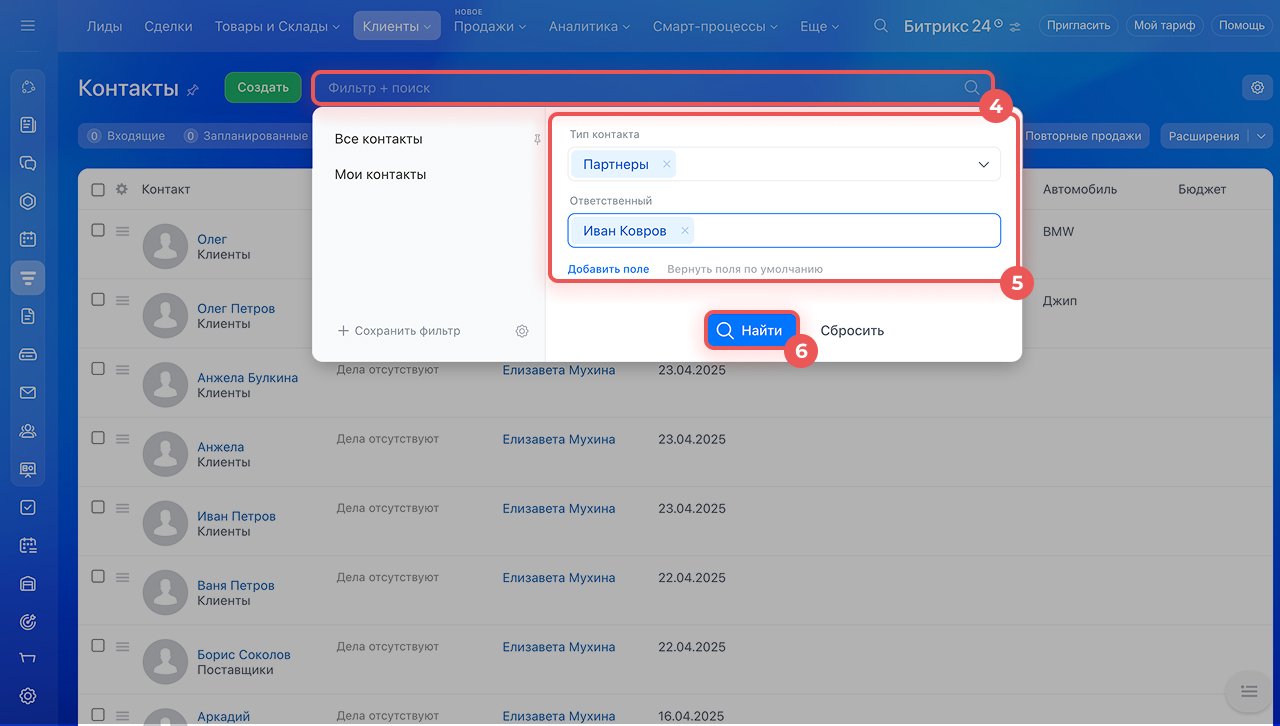Open the messenger chat icon in the left sidebar
The width and height of the screenshot is (1280, 726).
tap(28, 163)
